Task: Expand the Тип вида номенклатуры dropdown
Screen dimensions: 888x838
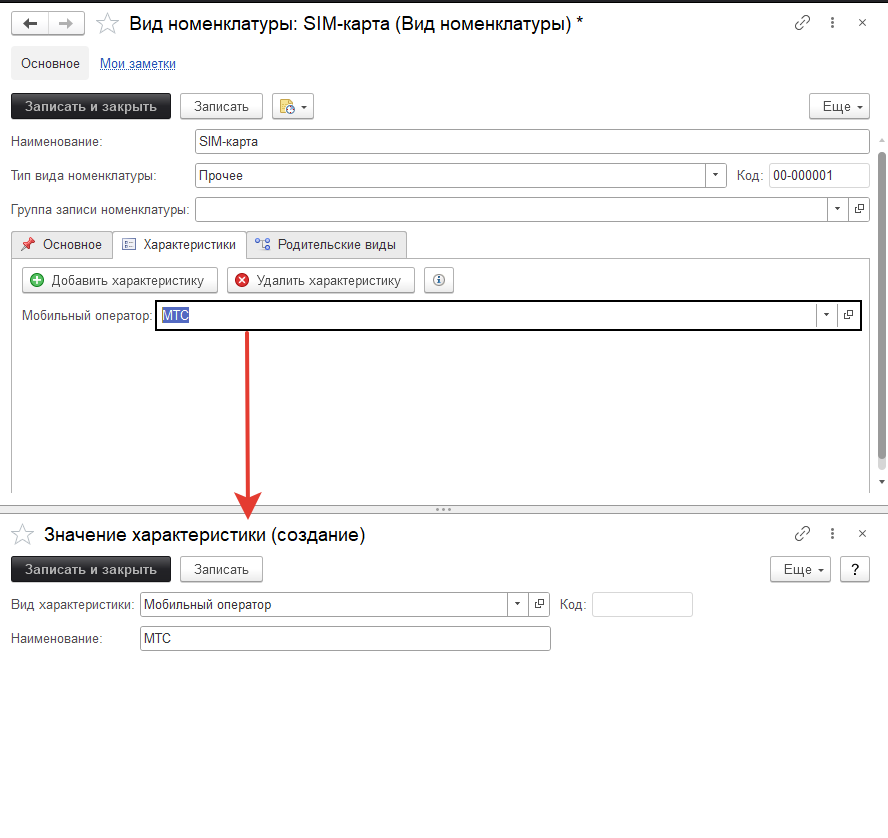Action: pos(716,175)
